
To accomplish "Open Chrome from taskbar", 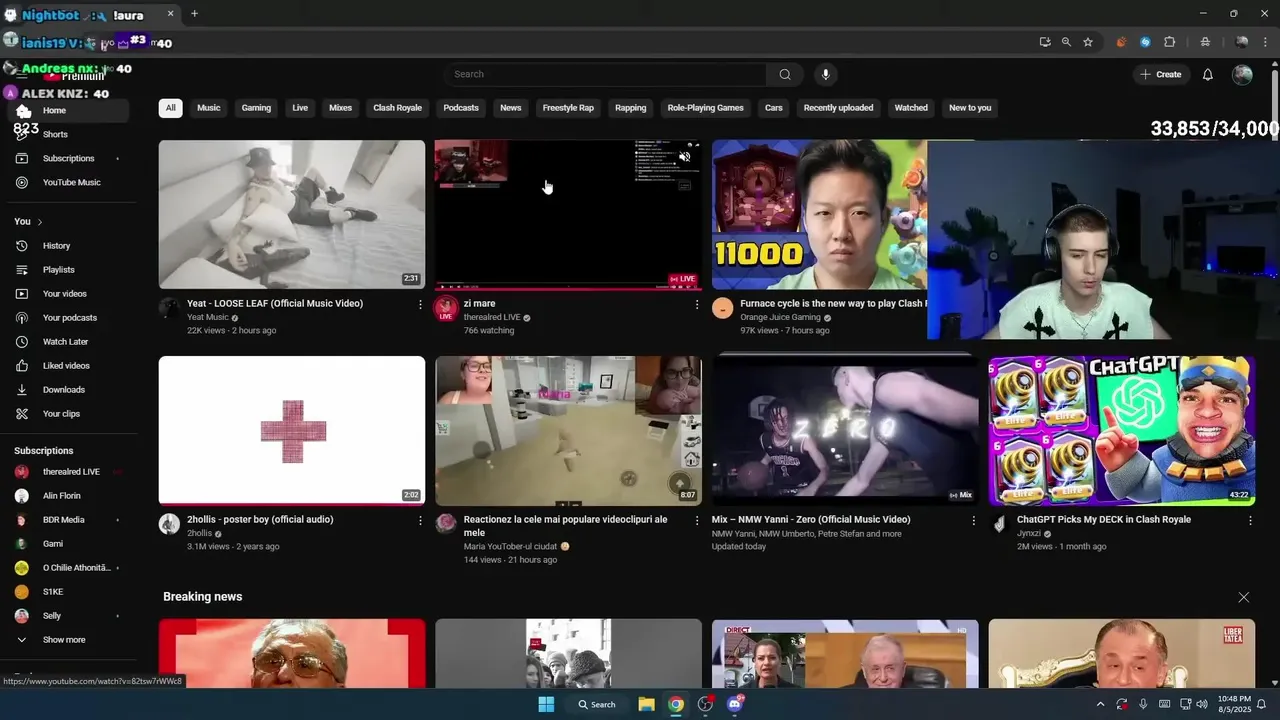I will pos(676,704).
